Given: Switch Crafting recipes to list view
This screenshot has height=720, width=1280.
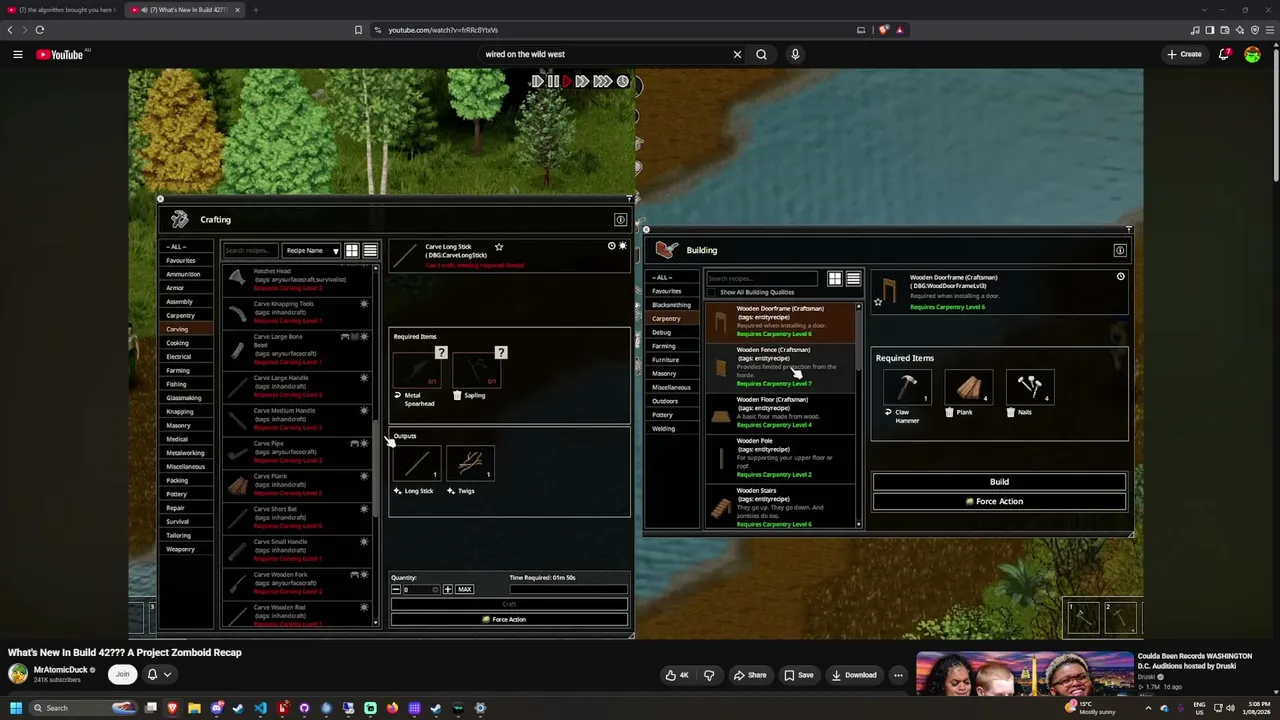Looking at the screenshot, I should click(370, 251).
